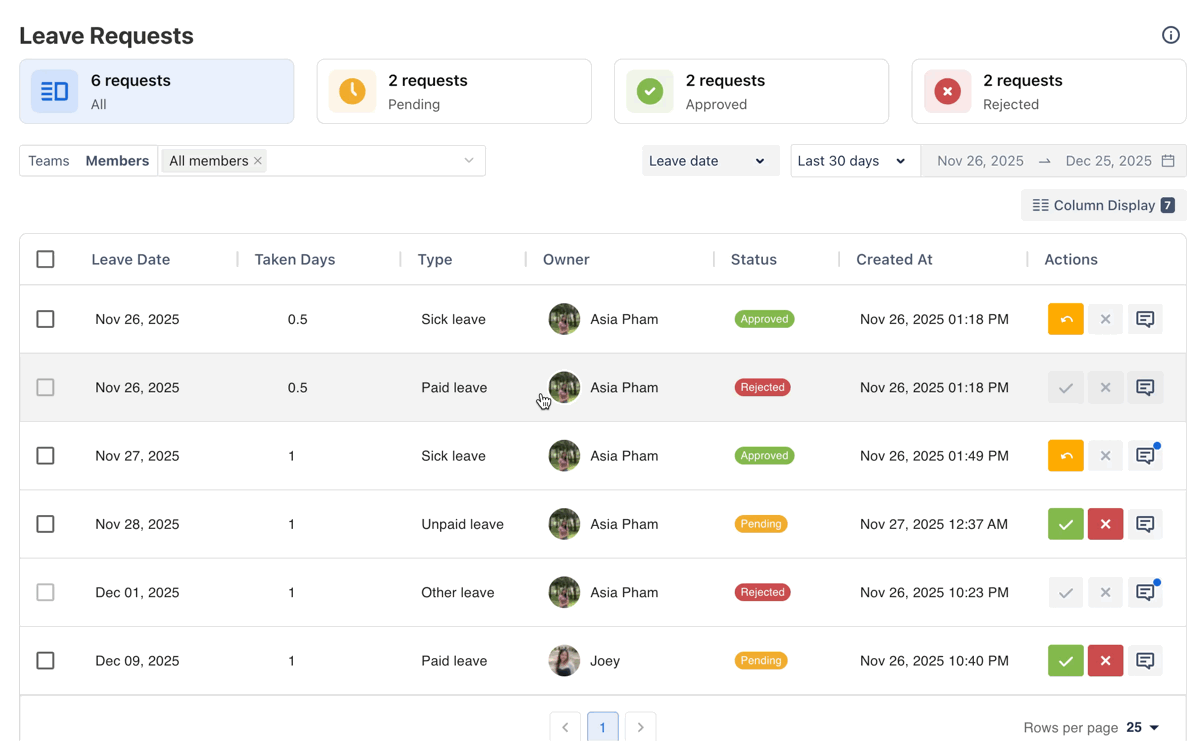The height and width of the screenshot is (742, 1200).
Task: Reject Joey's Dec 09 Paid leave request
Action: [x=1105, y=661]
